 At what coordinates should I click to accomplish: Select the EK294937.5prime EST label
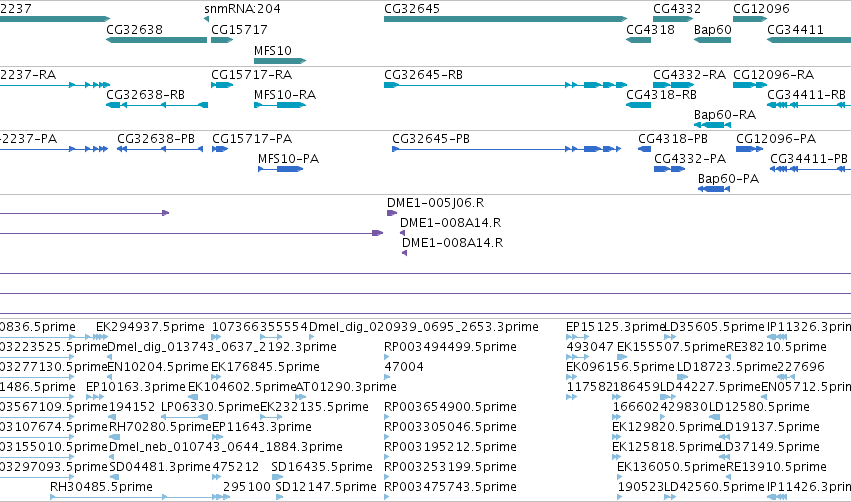150,327
